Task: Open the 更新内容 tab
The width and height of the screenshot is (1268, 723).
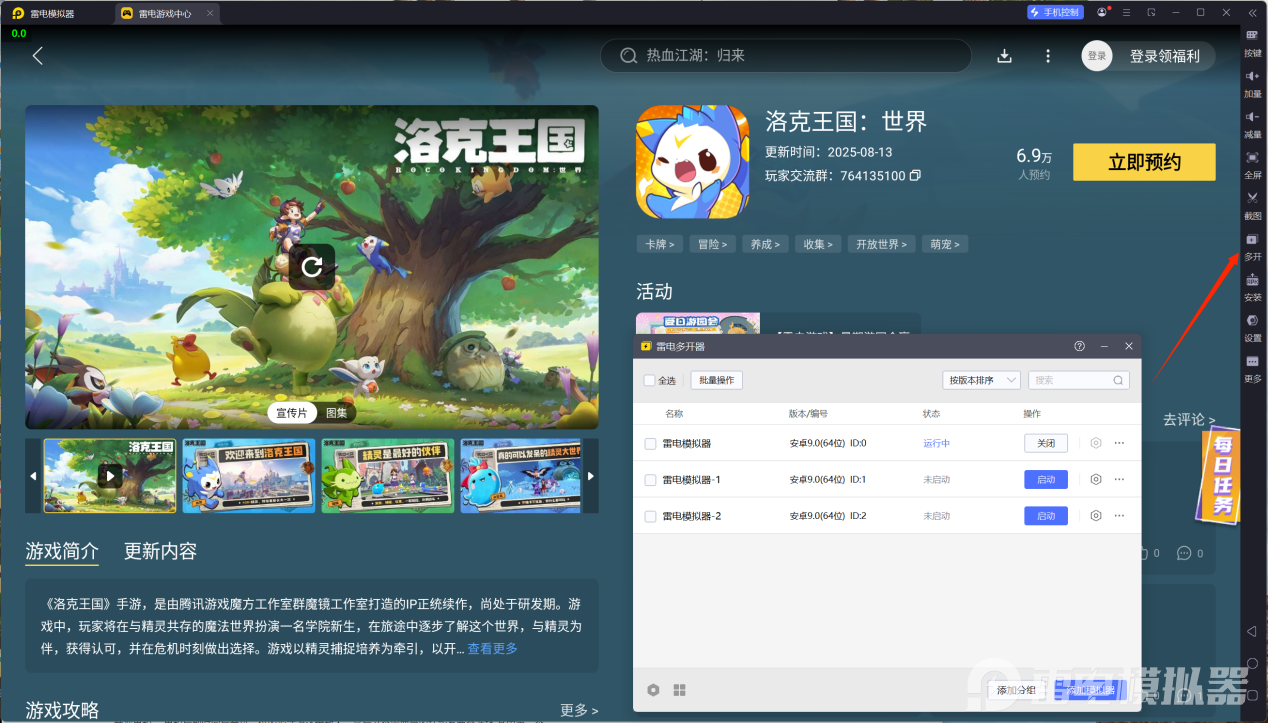Action: (x=160, y=551)
